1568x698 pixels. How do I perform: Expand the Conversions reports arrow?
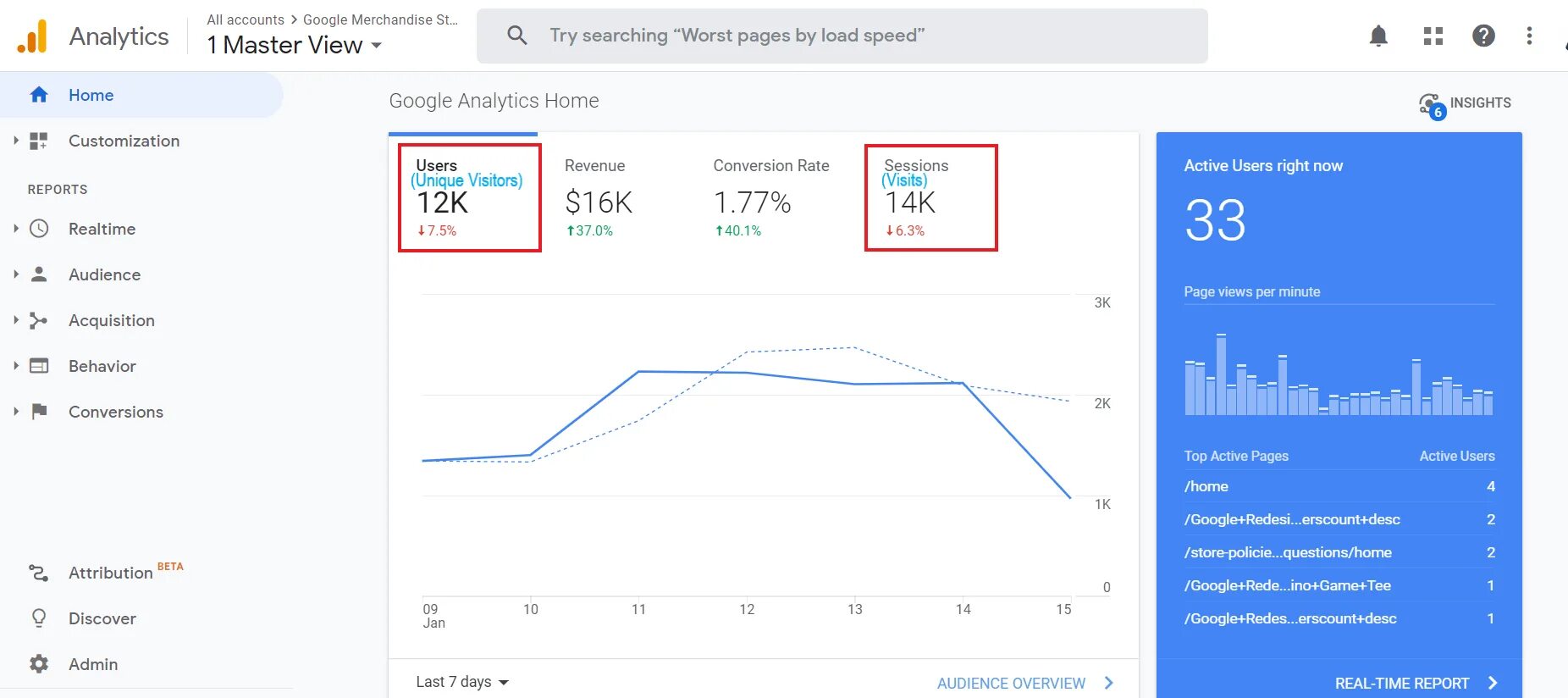(15, 412)
